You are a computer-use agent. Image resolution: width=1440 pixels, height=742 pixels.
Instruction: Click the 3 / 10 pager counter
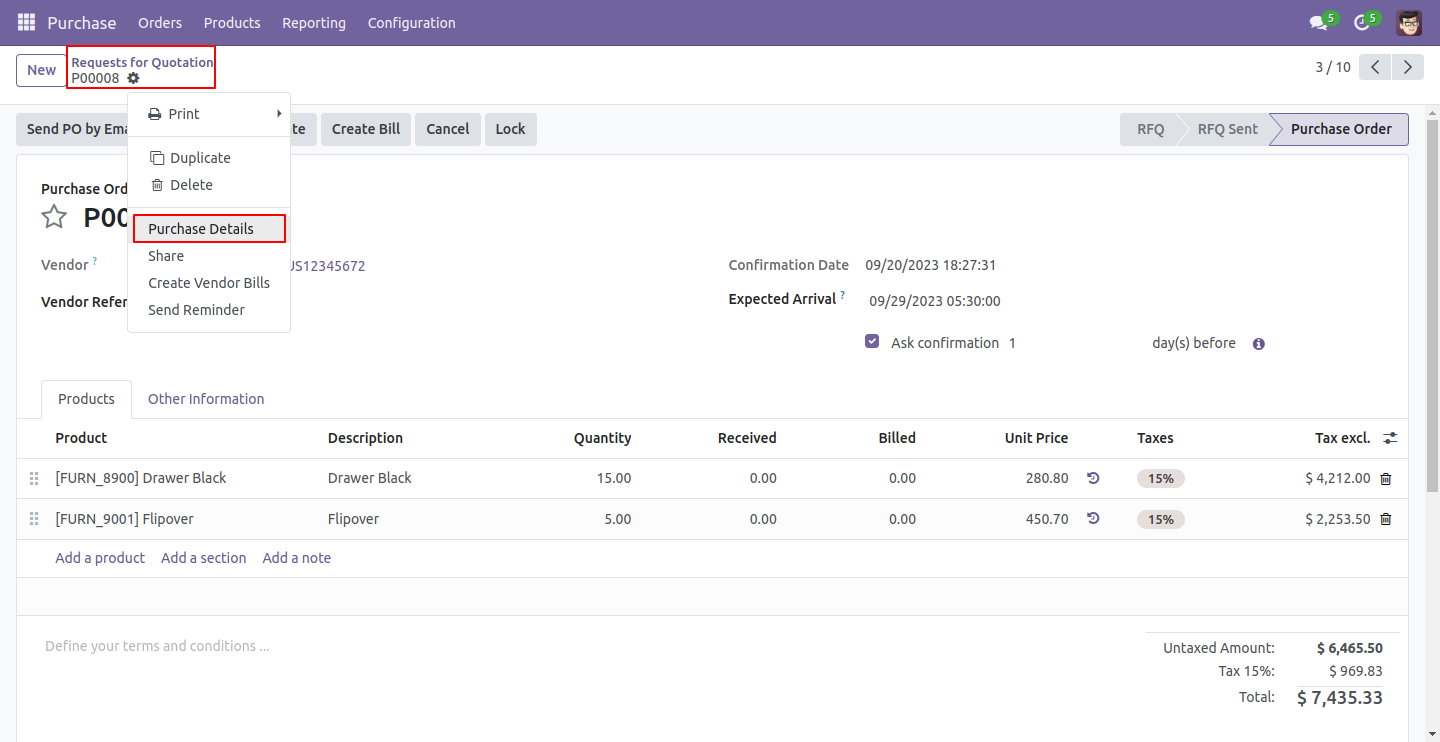1333,68
